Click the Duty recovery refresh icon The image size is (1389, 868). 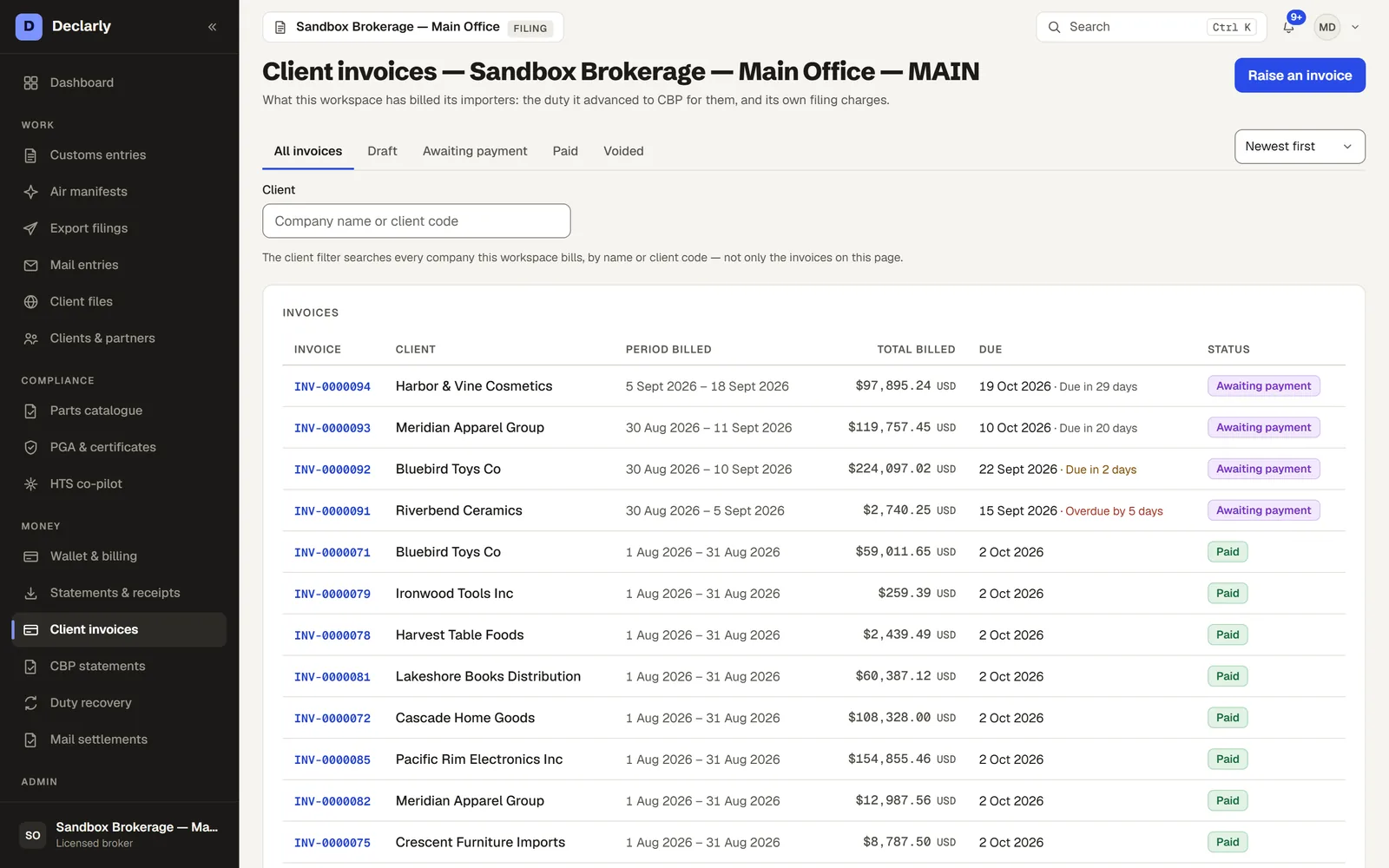30,703
